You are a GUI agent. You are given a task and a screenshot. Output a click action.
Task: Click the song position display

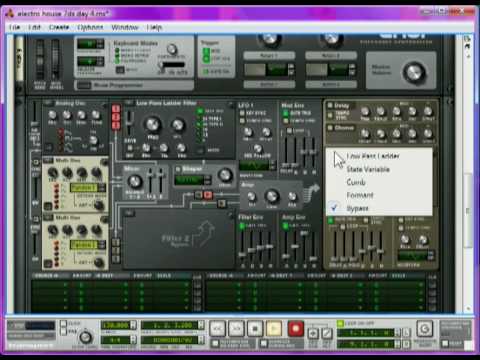pos(170,325)
